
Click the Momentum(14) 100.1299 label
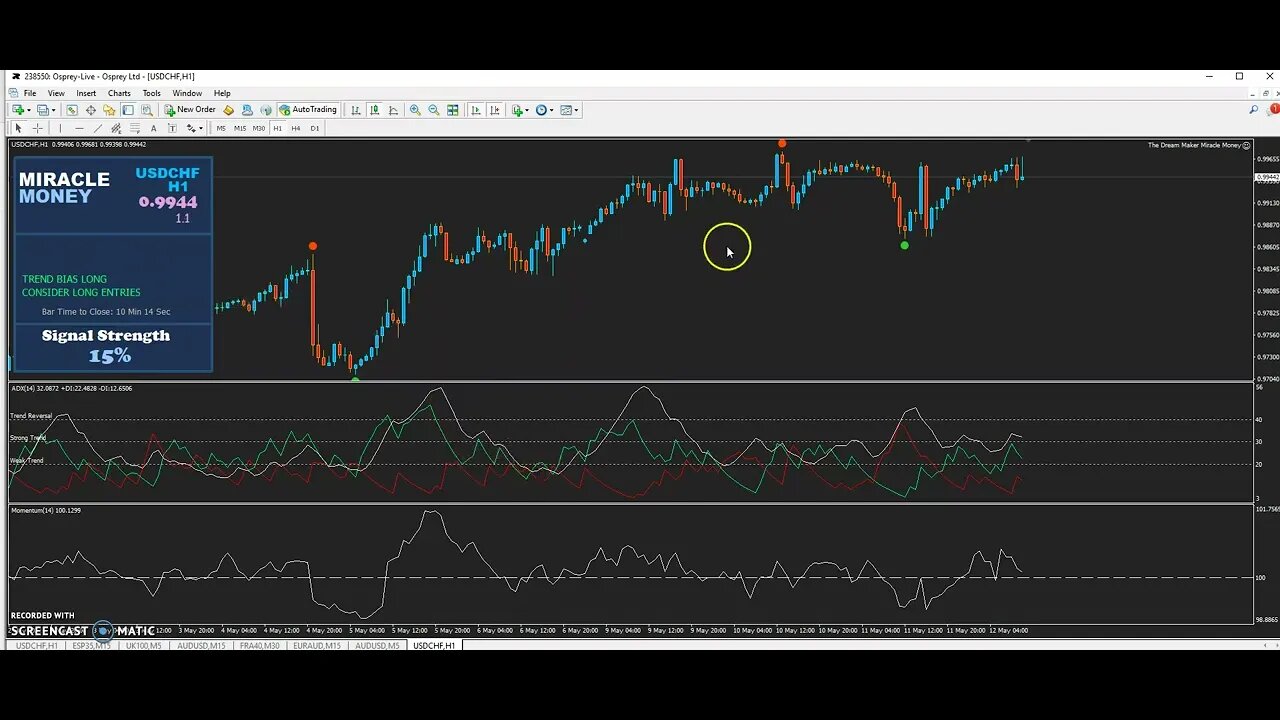point(46,510)
